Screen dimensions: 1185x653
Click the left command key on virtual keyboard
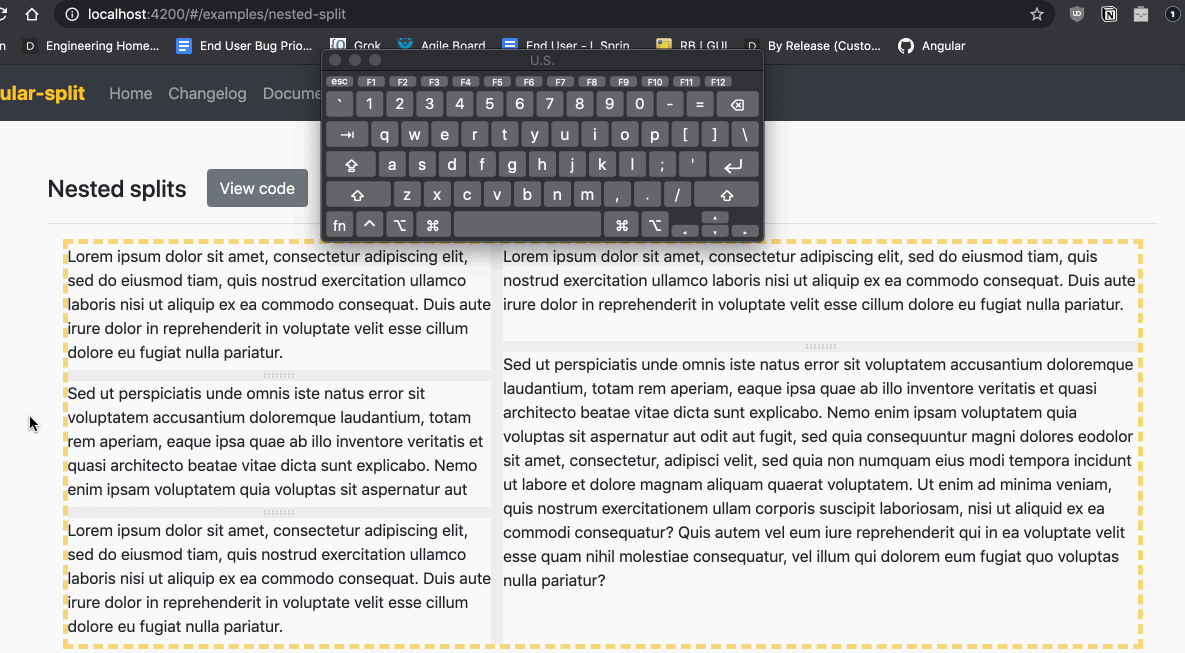point(433,225)
